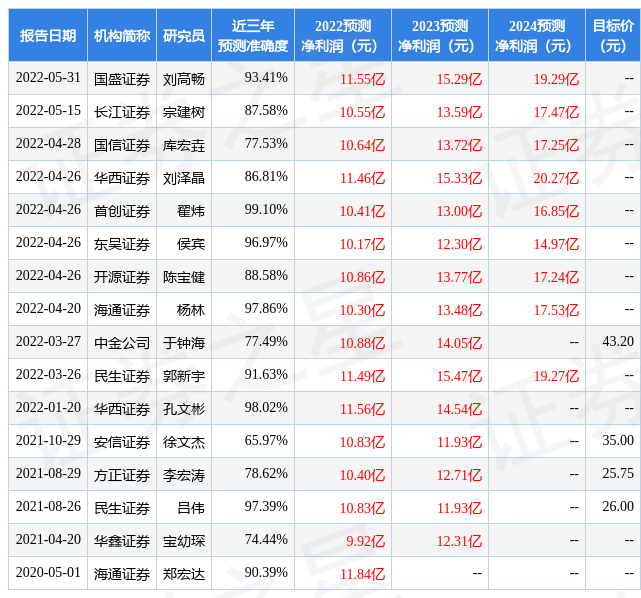Click researcher name 郑宏达
The height and width of the screenshot is (598, 641).
184,574
